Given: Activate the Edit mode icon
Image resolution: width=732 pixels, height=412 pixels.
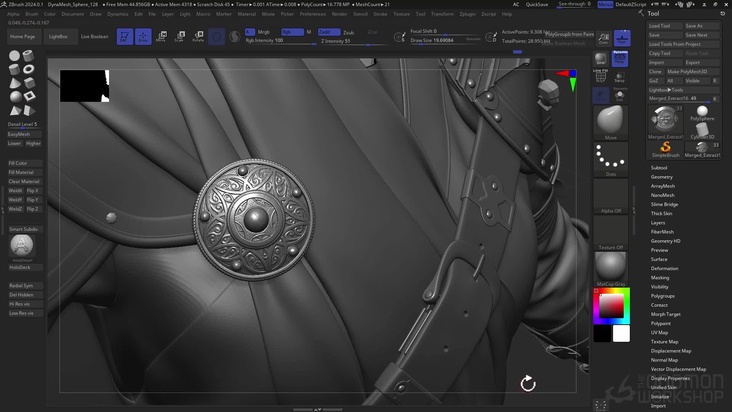Looking at the screenshot, I should [x=125, y=36].
